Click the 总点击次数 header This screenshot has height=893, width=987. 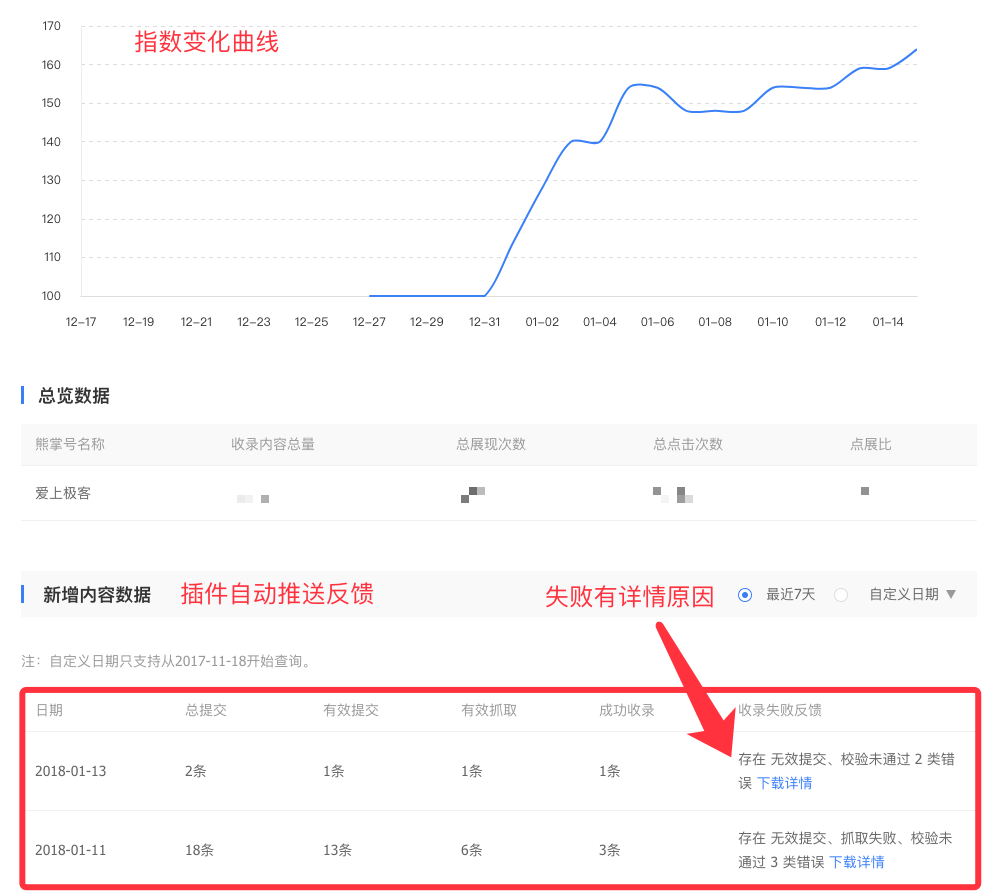[x=688, y=444]
